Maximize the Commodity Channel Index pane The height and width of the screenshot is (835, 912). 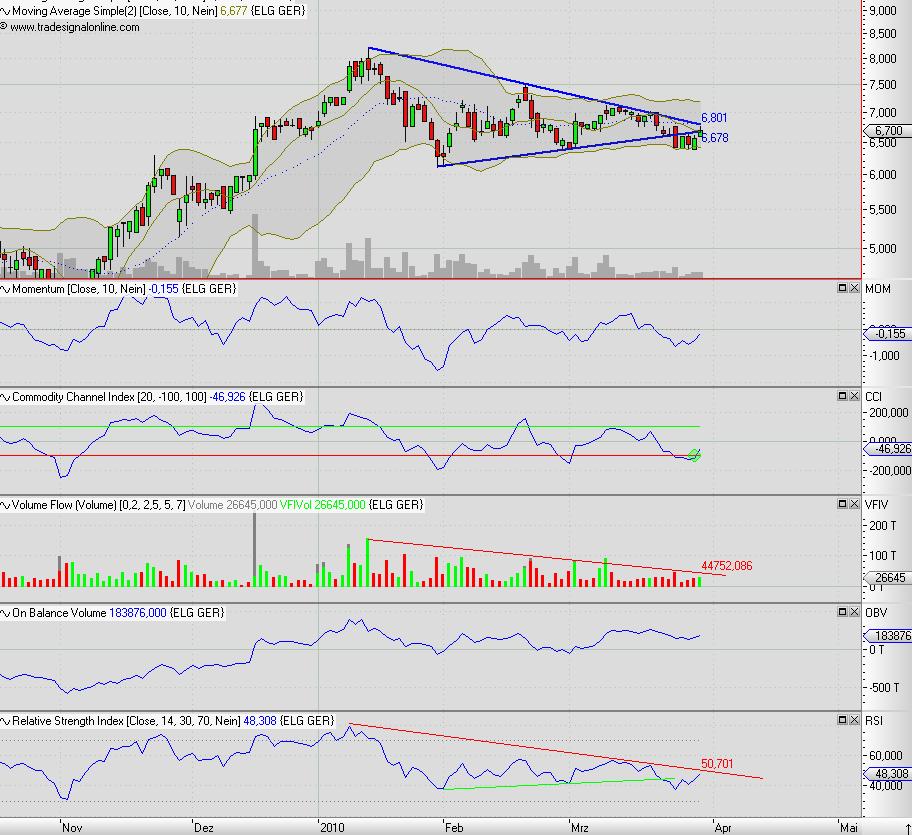tap(841, 397)
